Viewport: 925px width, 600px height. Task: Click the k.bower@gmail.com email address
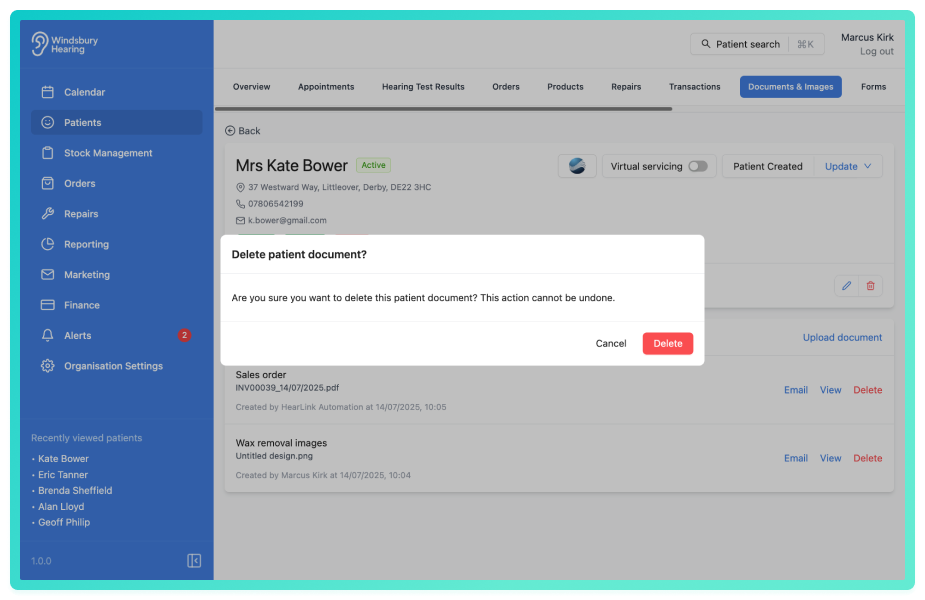(287, 220)
